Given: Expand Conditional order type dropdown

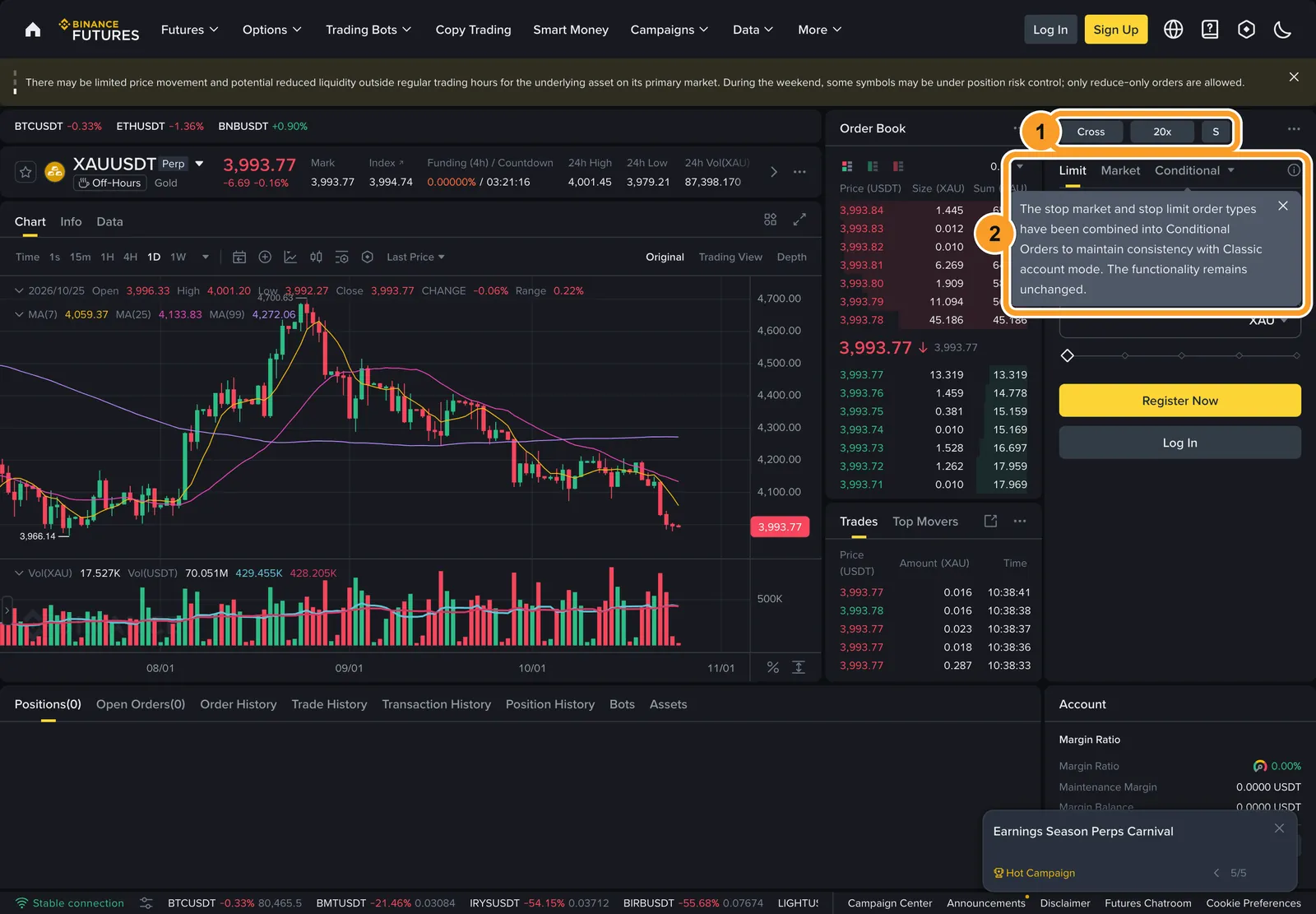Looking at the screenshot, I should tap(1194, 170).
